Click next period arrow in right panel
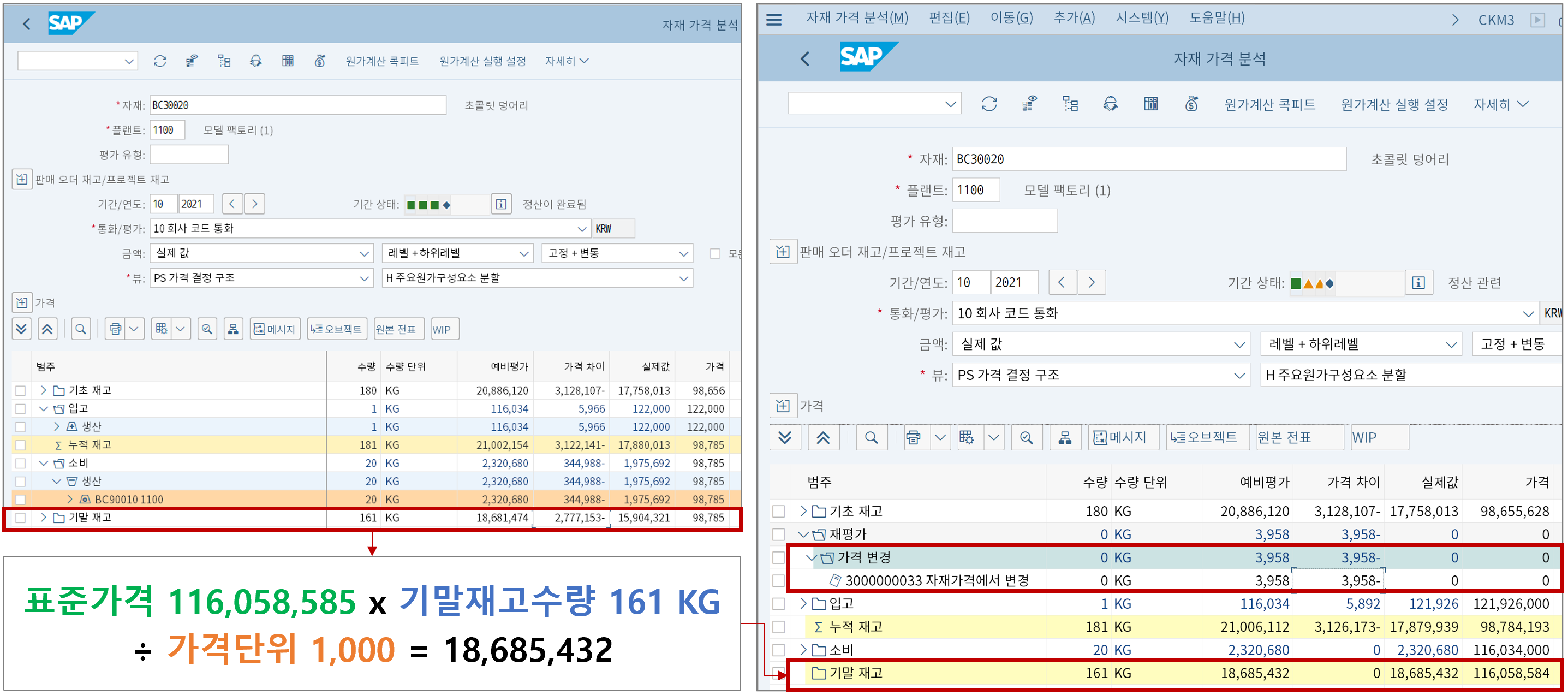This screenshot has width=1568, height=695. (x=1092, y=283)
